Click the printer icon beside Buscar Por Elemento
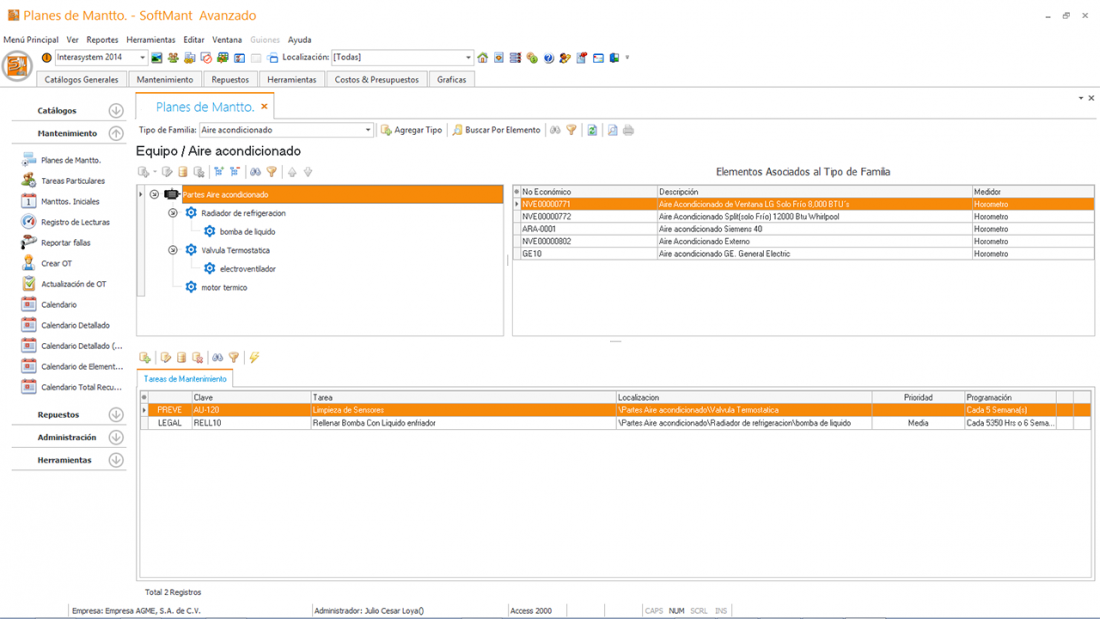The image size is (1100, 619). [628, 130]
